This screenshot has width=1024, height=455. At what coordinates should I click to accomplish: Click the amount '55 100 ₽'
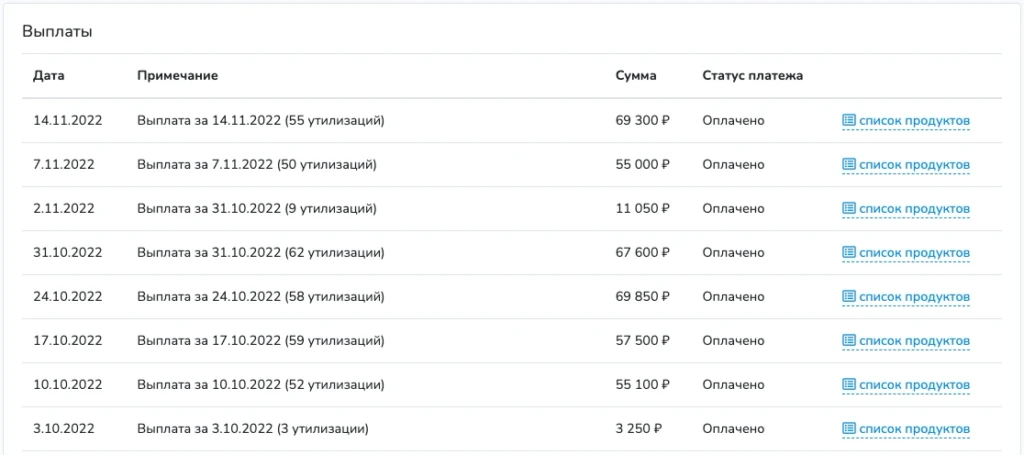pos(643,385)
